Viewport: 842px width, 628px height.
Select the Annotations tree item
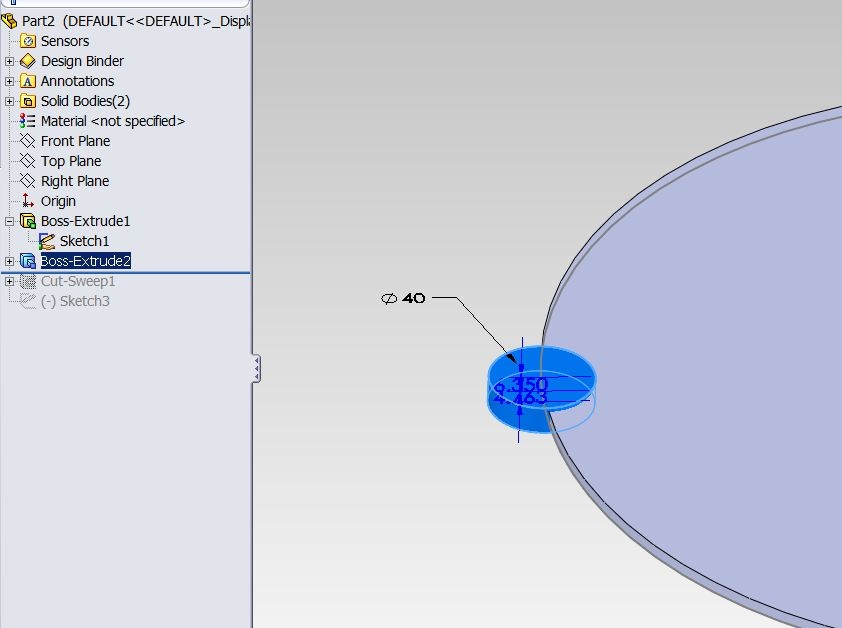77,81
